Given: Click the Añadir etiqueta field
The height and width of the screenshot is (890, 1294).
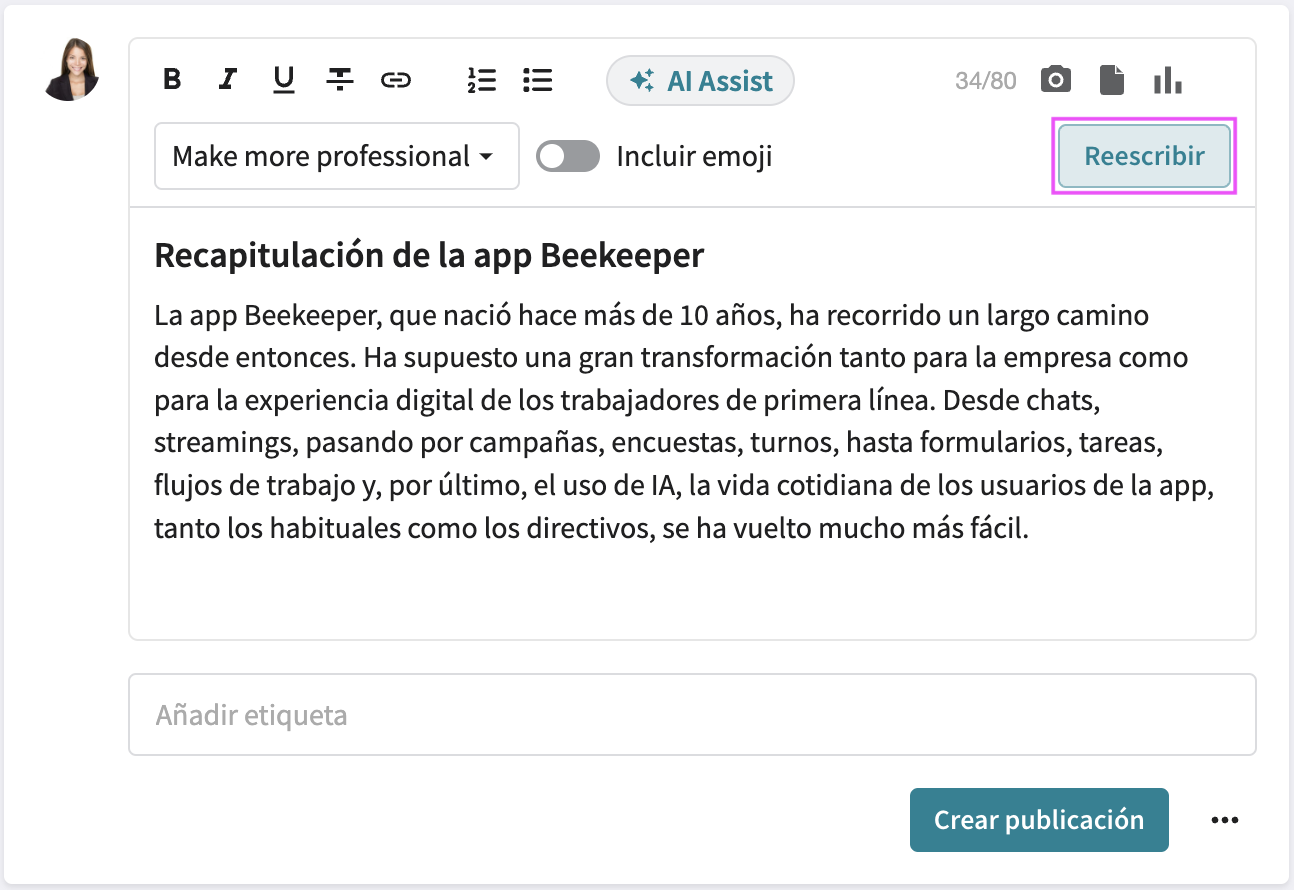Looking at the screenshot, I should pyautogui.click(x=692, y=714).
